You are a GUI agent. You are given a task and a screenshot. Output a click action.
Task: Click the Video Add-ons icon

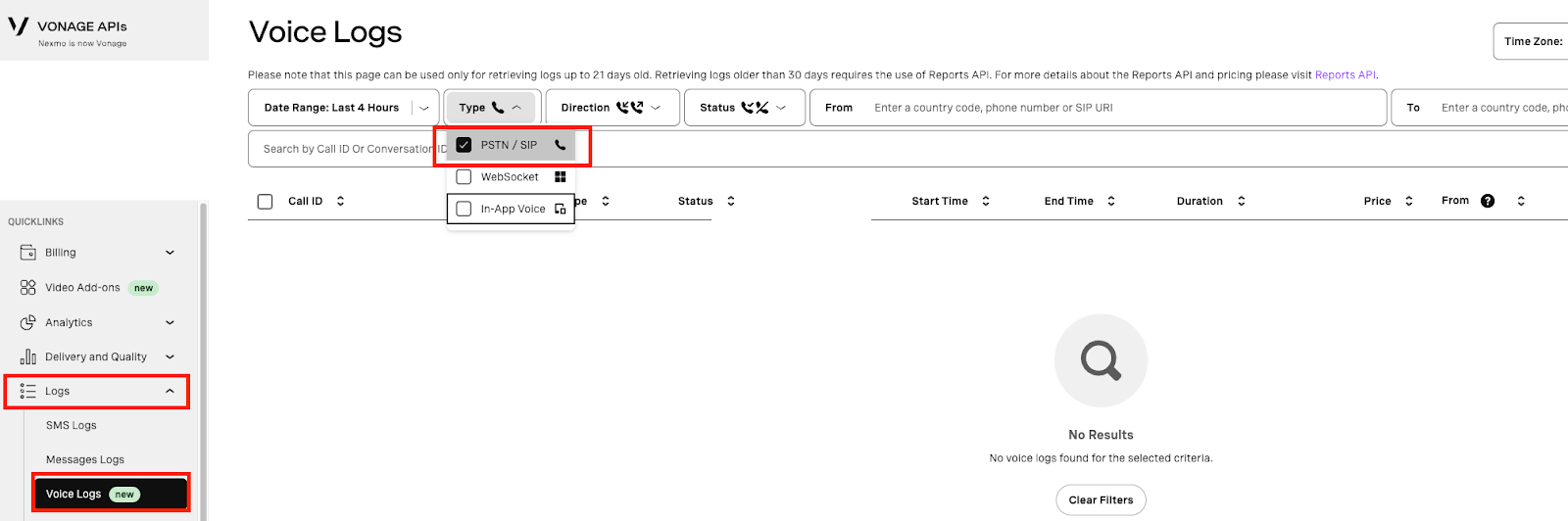tap(28, 288)
